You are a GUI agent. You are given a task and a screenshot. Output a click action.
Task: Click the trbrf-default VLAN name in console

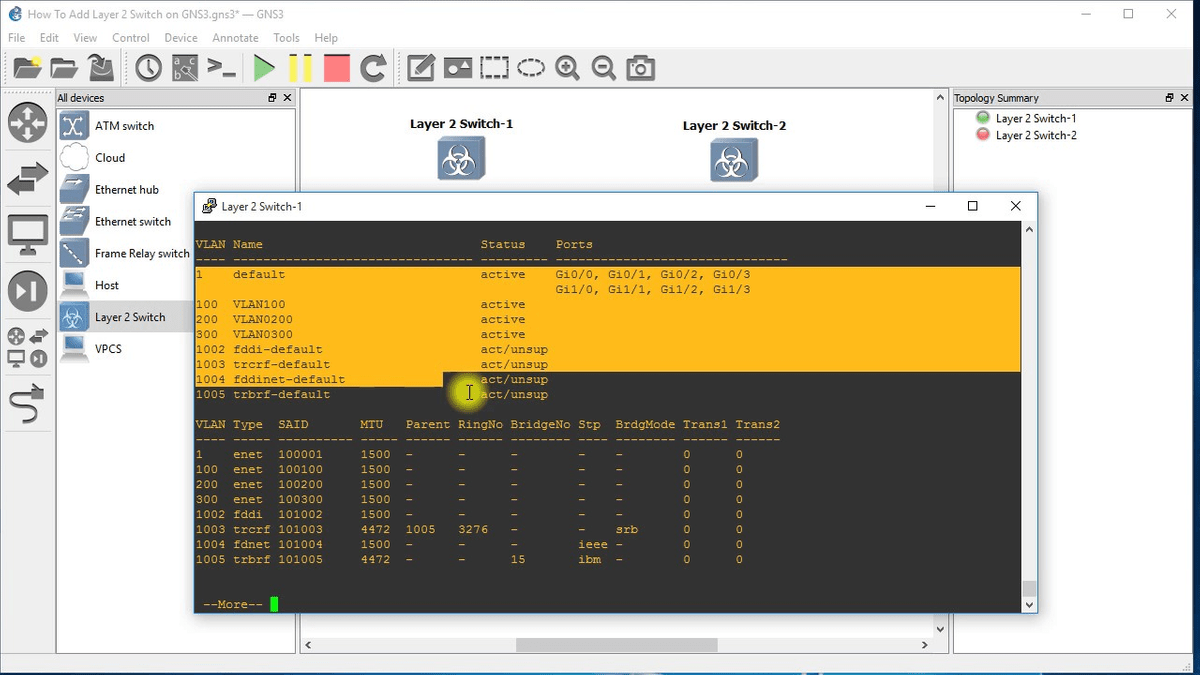(x=281, y=395)
